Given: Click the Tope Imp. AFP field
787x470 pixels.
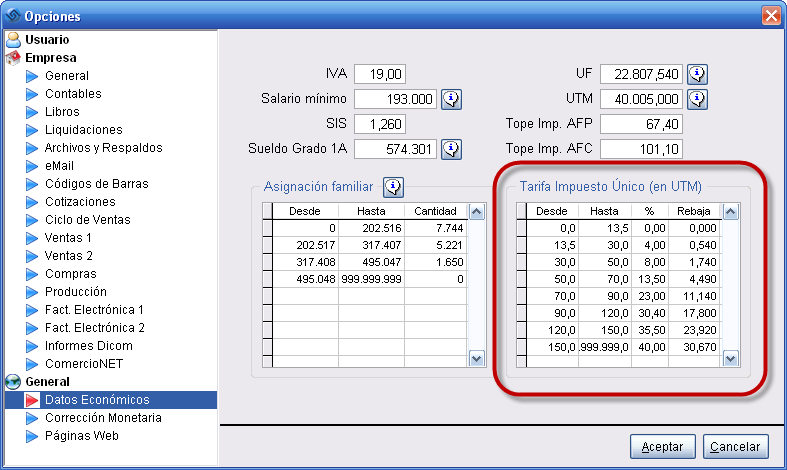Looking at the screenshot, I should click(641, 124).
